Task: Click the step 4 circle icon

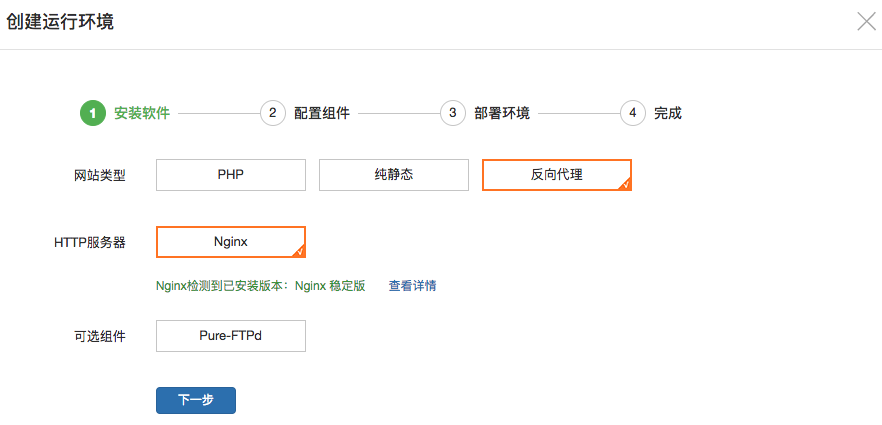Action: (x=632, y=113)
